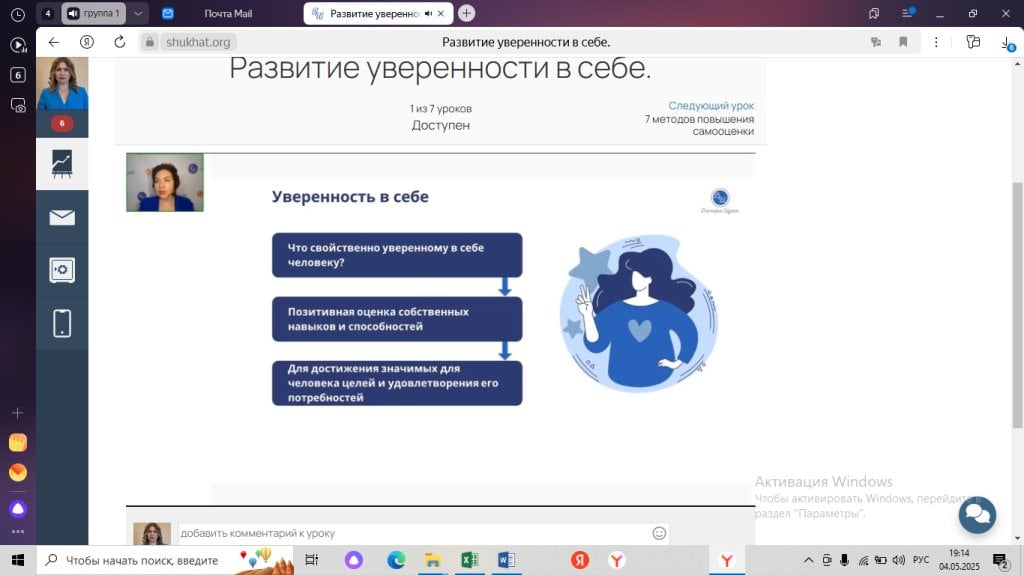This screenshot has width=1024, height=575.
Task: Reload the current page
Action: [x=120, y=42]
